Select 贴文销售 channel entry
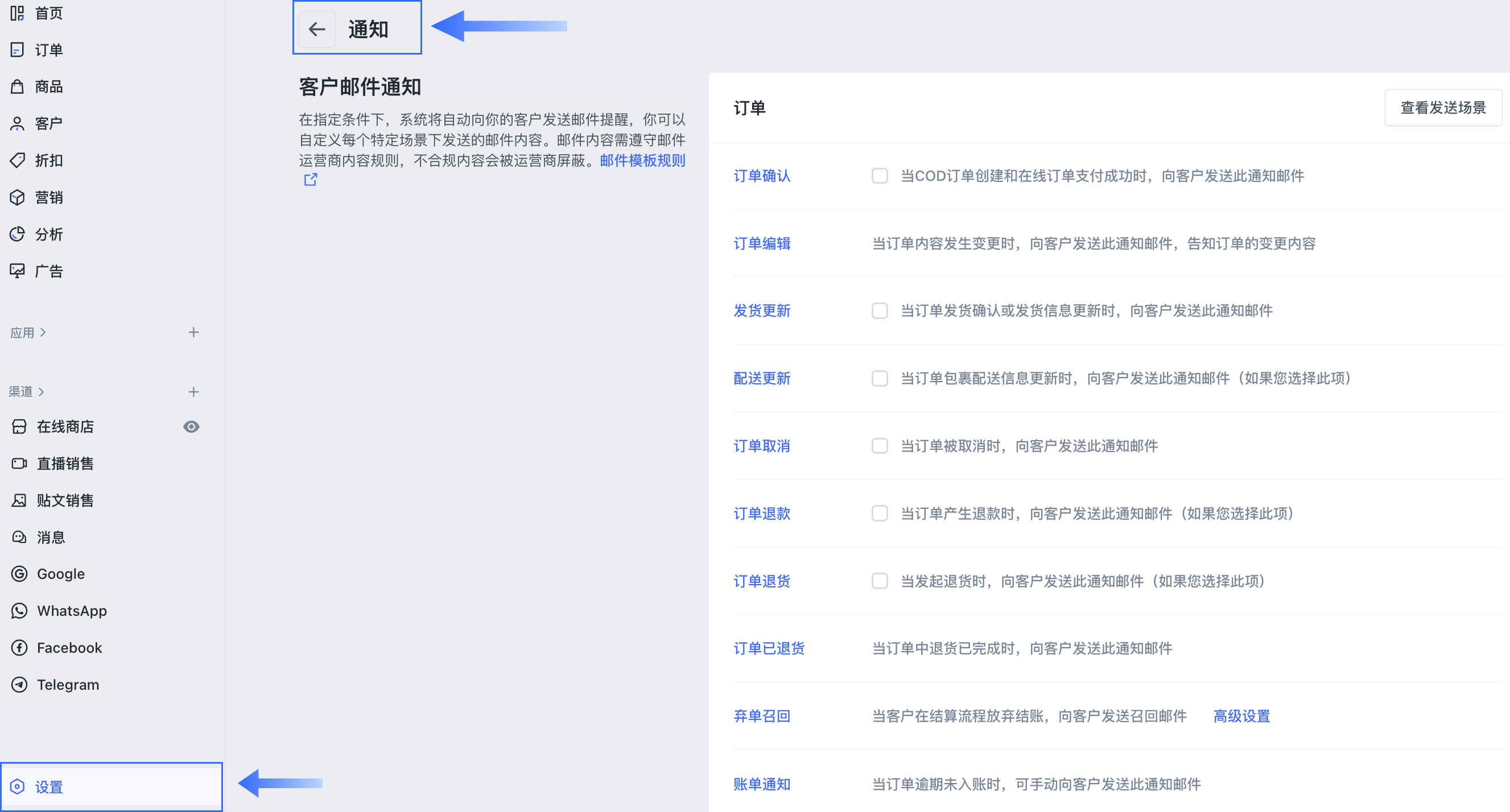 pyautogui.click(x=65, y=500)
